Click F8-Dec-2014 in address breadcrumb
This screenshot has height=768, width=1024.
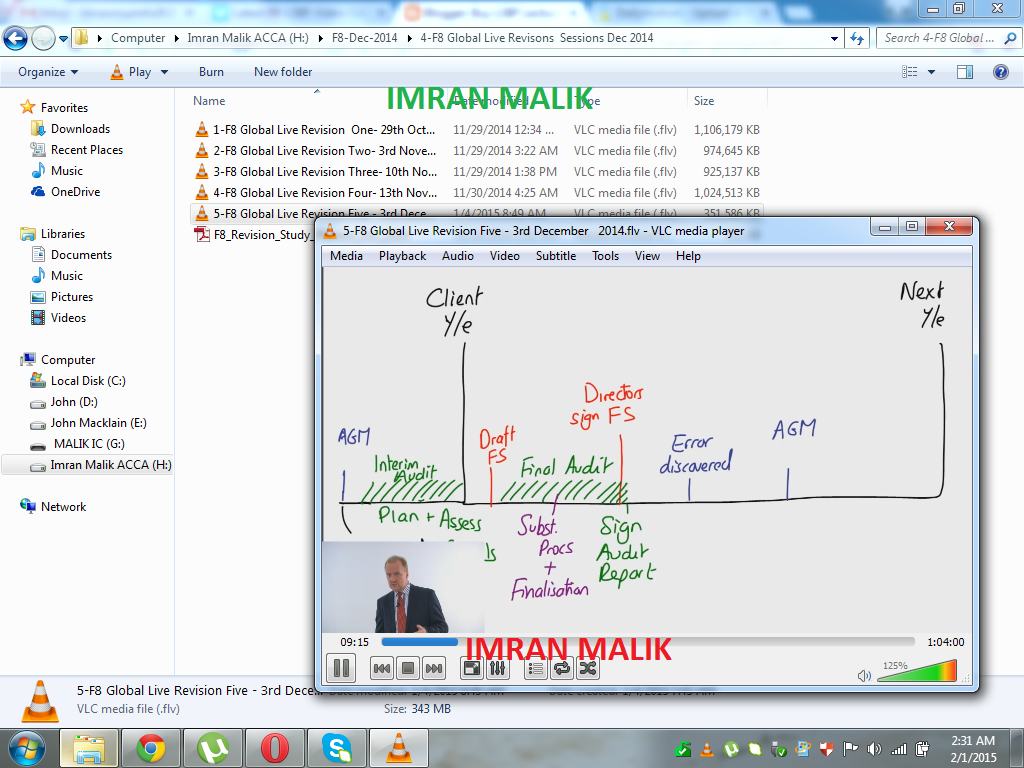click(x=364, y=38)
